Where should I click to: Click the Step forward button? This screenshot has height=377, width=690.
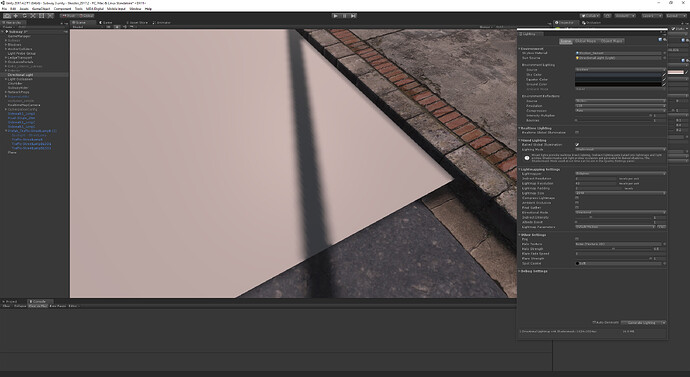353,16
